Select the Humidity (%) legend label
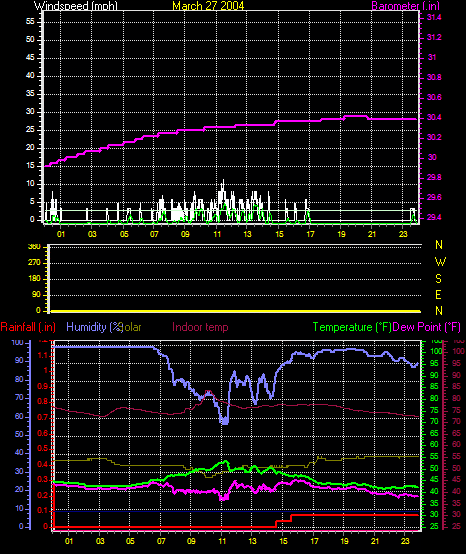 pyautogui.click(x=94, y=327)
